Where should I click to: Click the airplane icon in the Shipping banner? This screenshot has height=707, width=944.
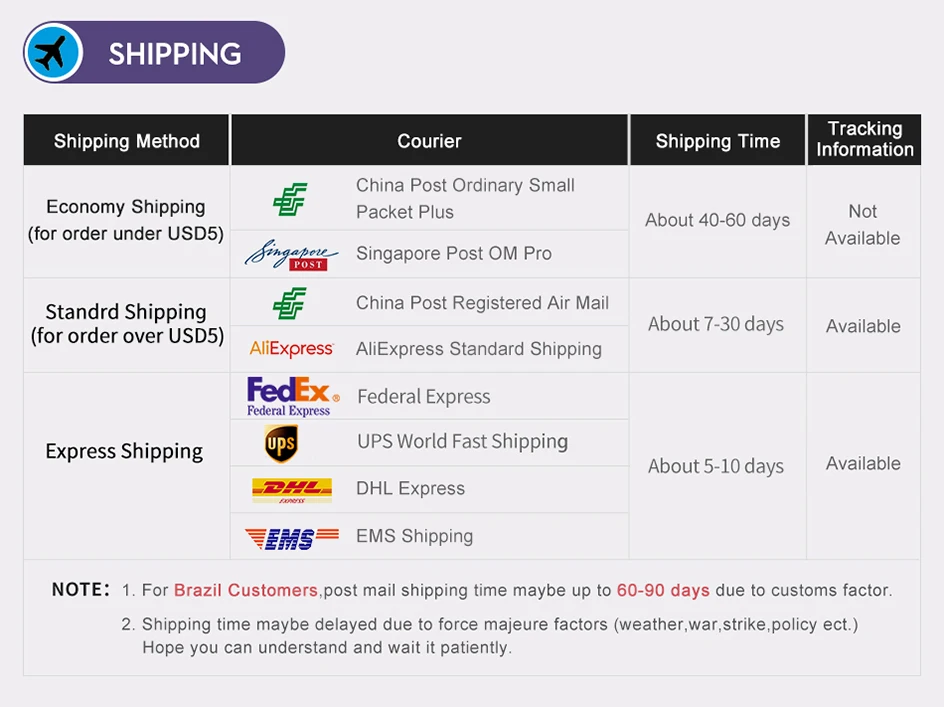pos(53,52)
